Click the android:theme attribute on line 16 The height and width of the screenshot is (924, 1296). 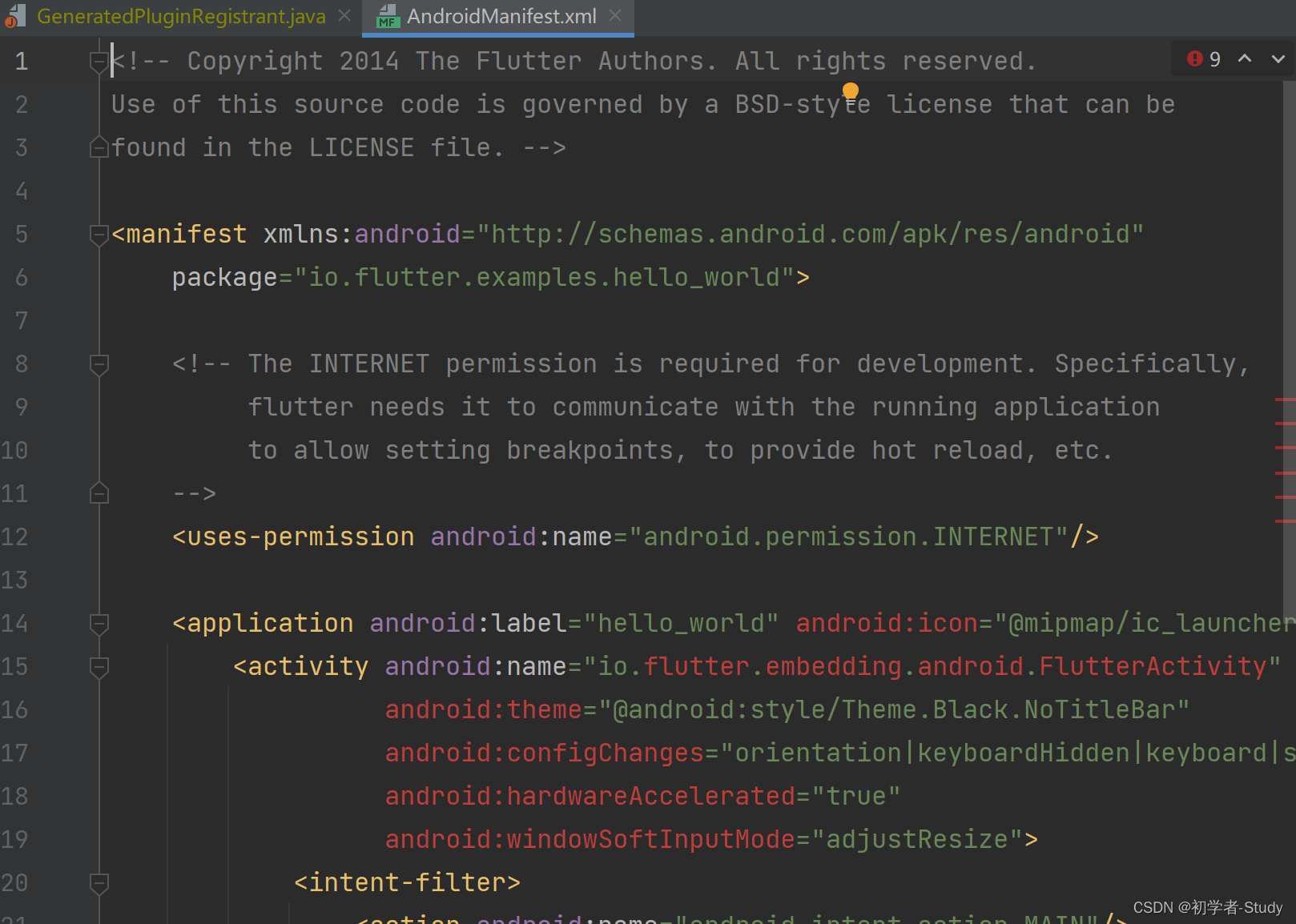(x=484, y=709)
